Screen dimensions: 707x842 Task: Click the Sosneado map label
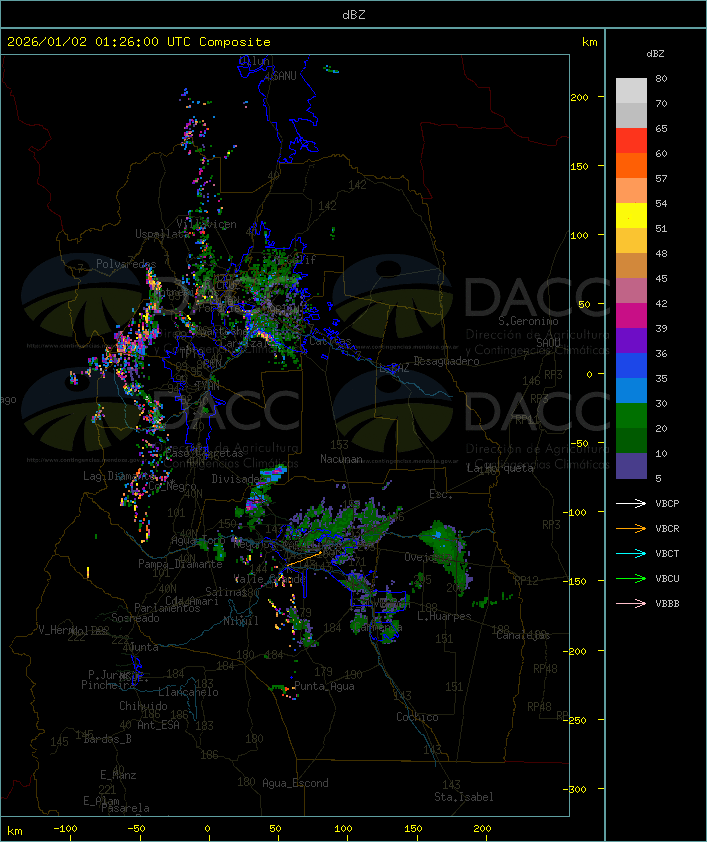135,618
